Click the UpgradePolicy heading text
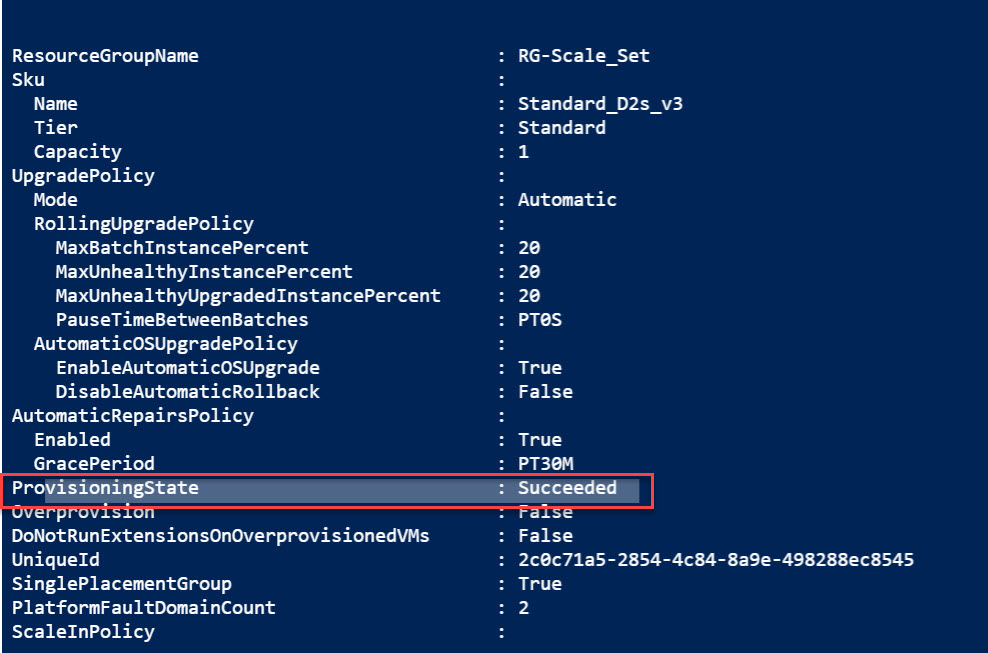 (x=83, y=176)
